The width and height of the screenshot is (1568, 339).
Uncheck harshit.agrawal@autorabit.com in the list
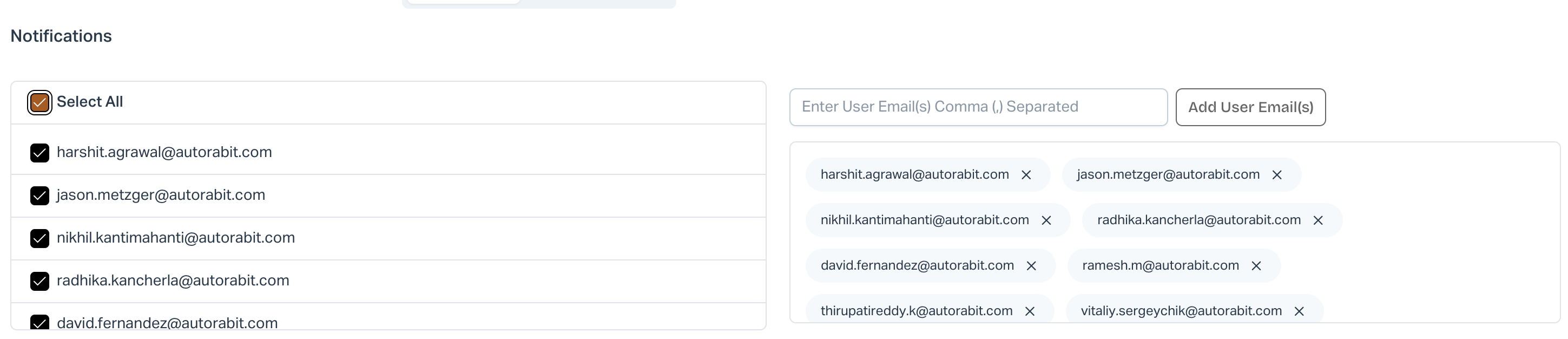[39, 152]
